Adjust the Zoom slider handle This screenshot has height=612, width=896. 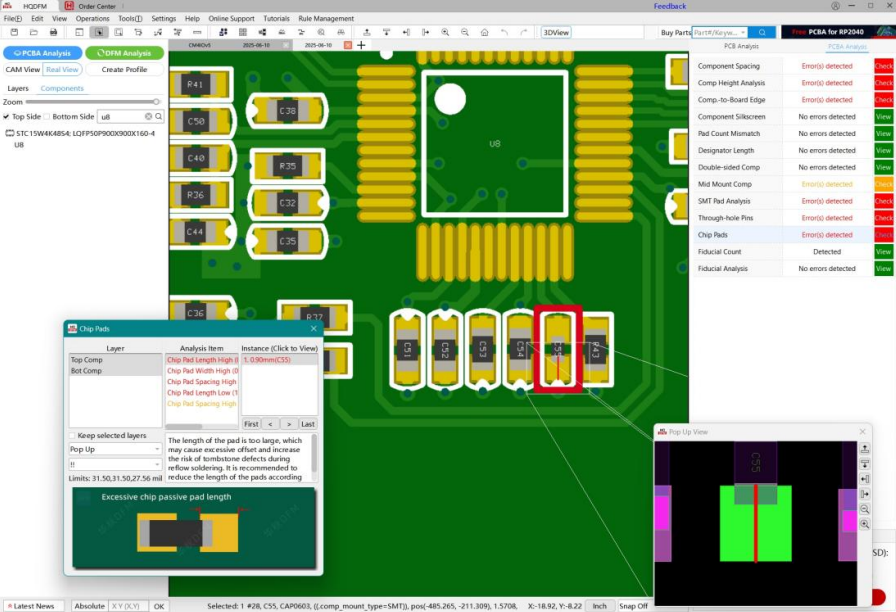click(x=156, y=102)
